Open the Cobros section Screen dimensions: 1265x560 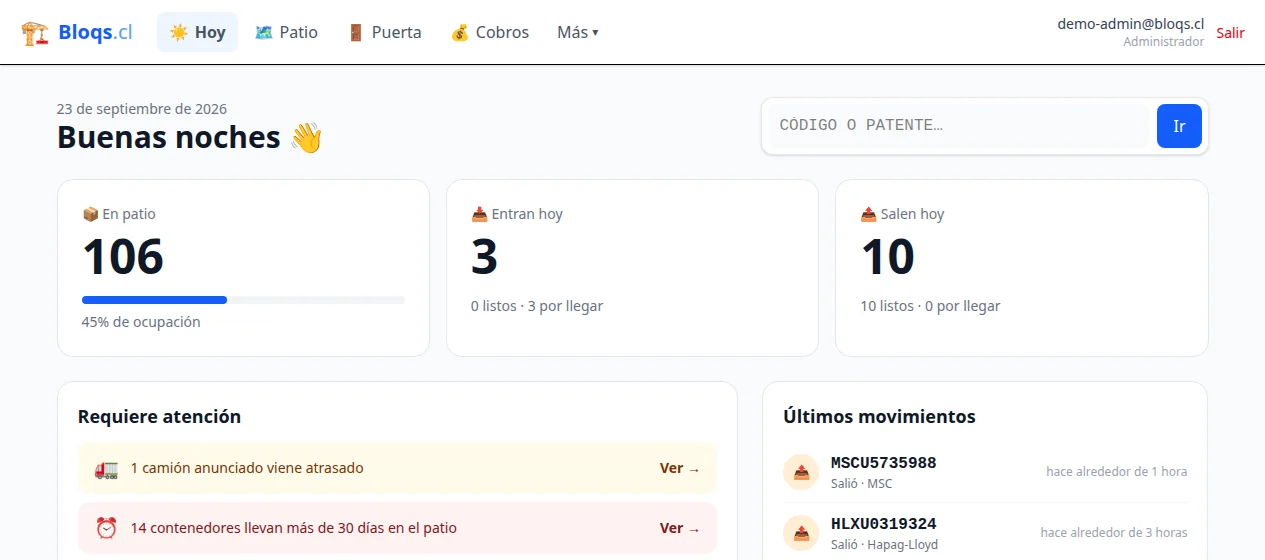[x=489, y=32]
